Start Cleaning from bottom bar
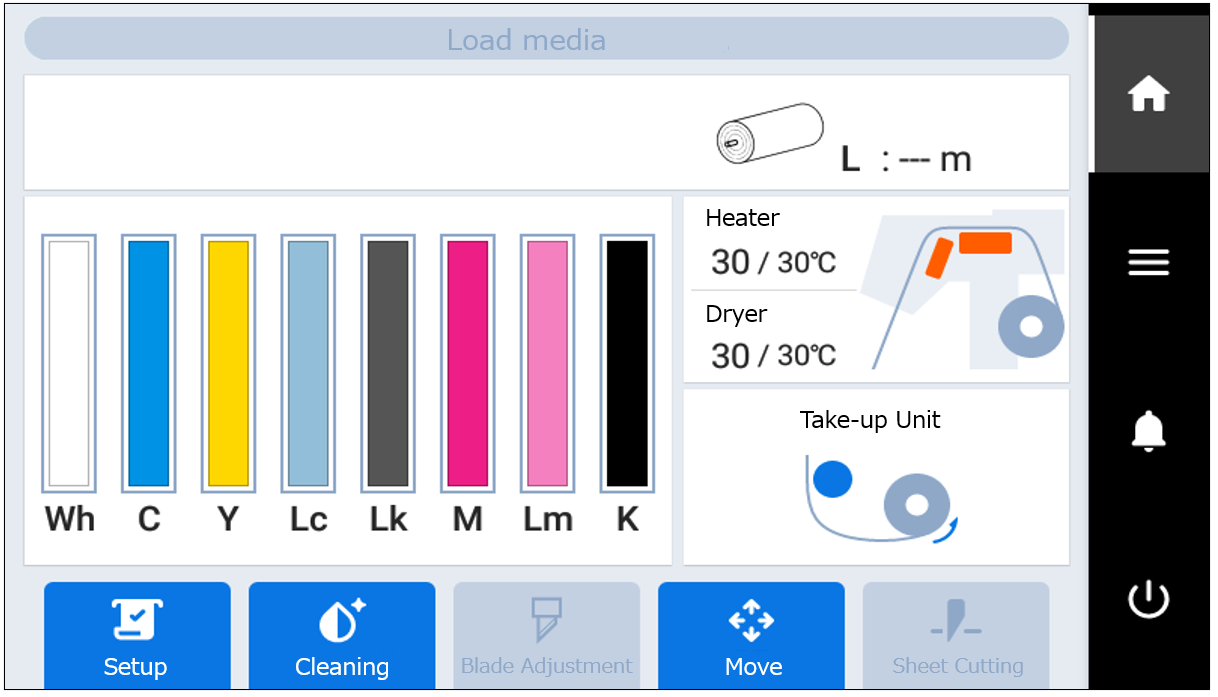This screenshot has height=697, width=1218. tap(342, 637)
